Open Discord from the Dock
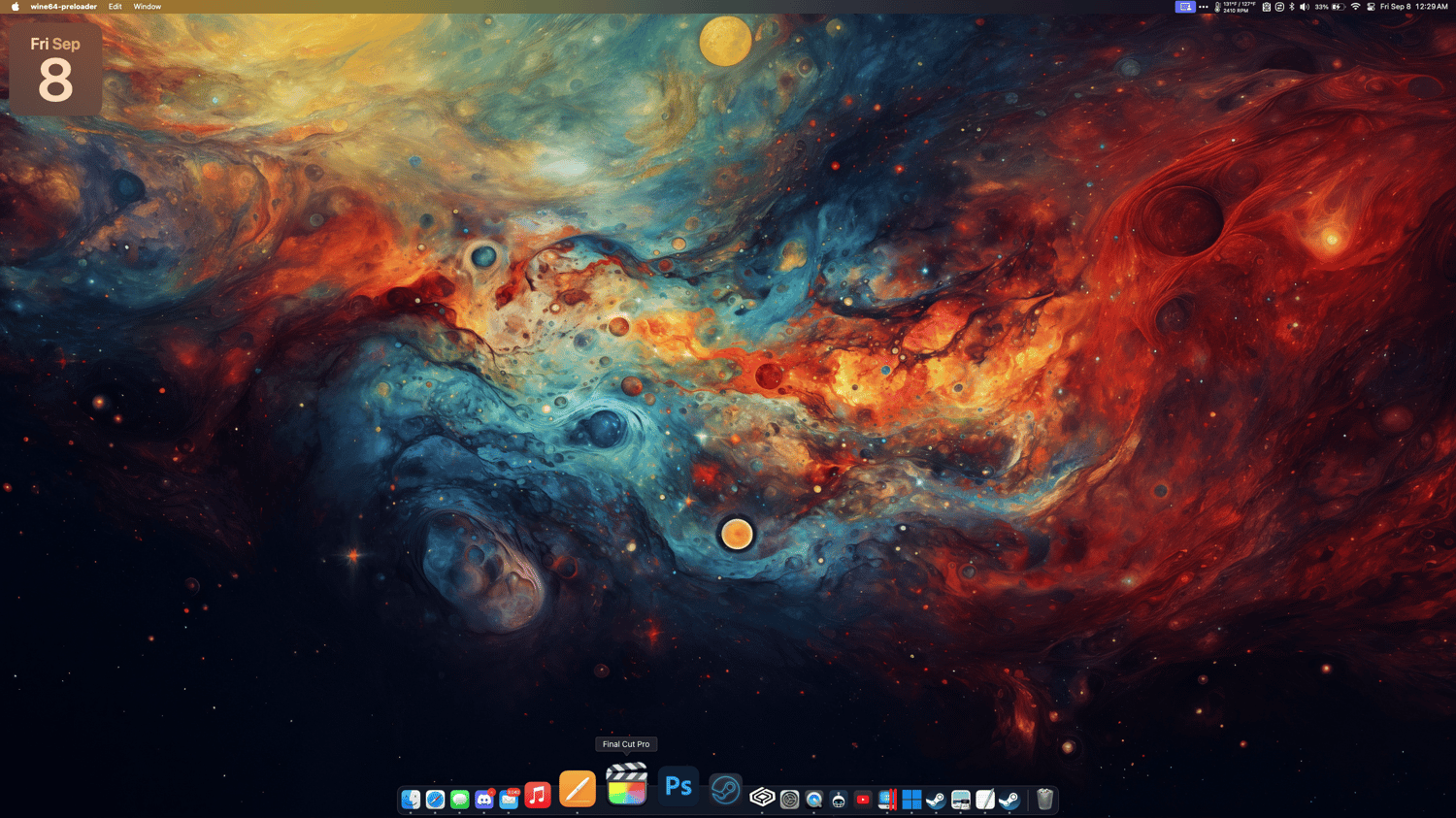This screenshot has height=818, width=1456. [484, 800]
